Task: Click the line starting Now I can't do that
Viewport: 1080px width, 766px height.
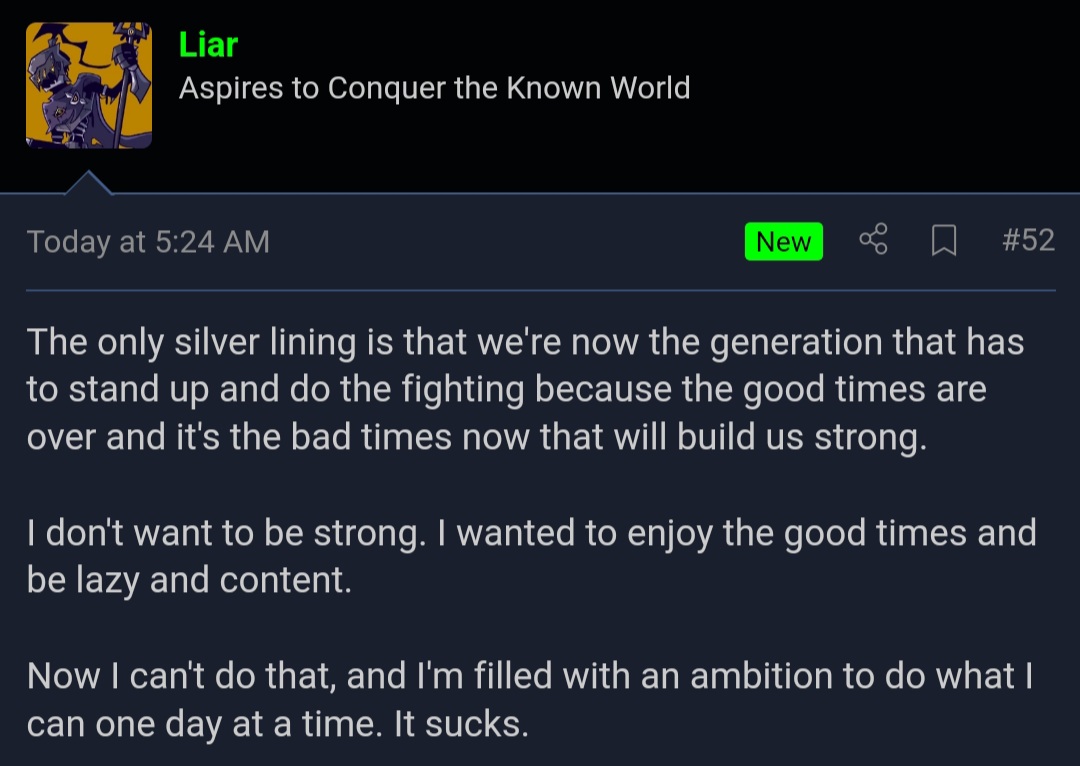Action: click(x=530, y=676)
